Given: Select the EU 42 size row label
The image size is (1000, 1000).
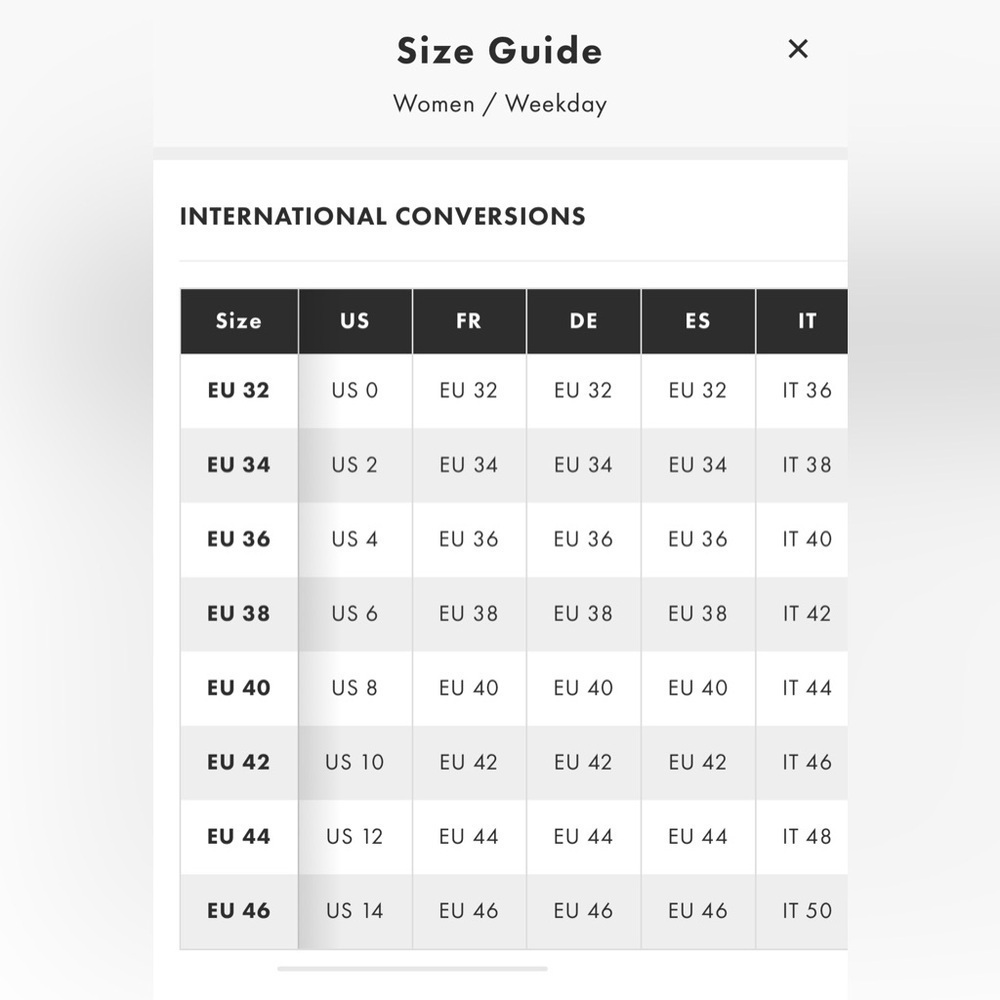Looking at the screenshot, I should 239,762.
